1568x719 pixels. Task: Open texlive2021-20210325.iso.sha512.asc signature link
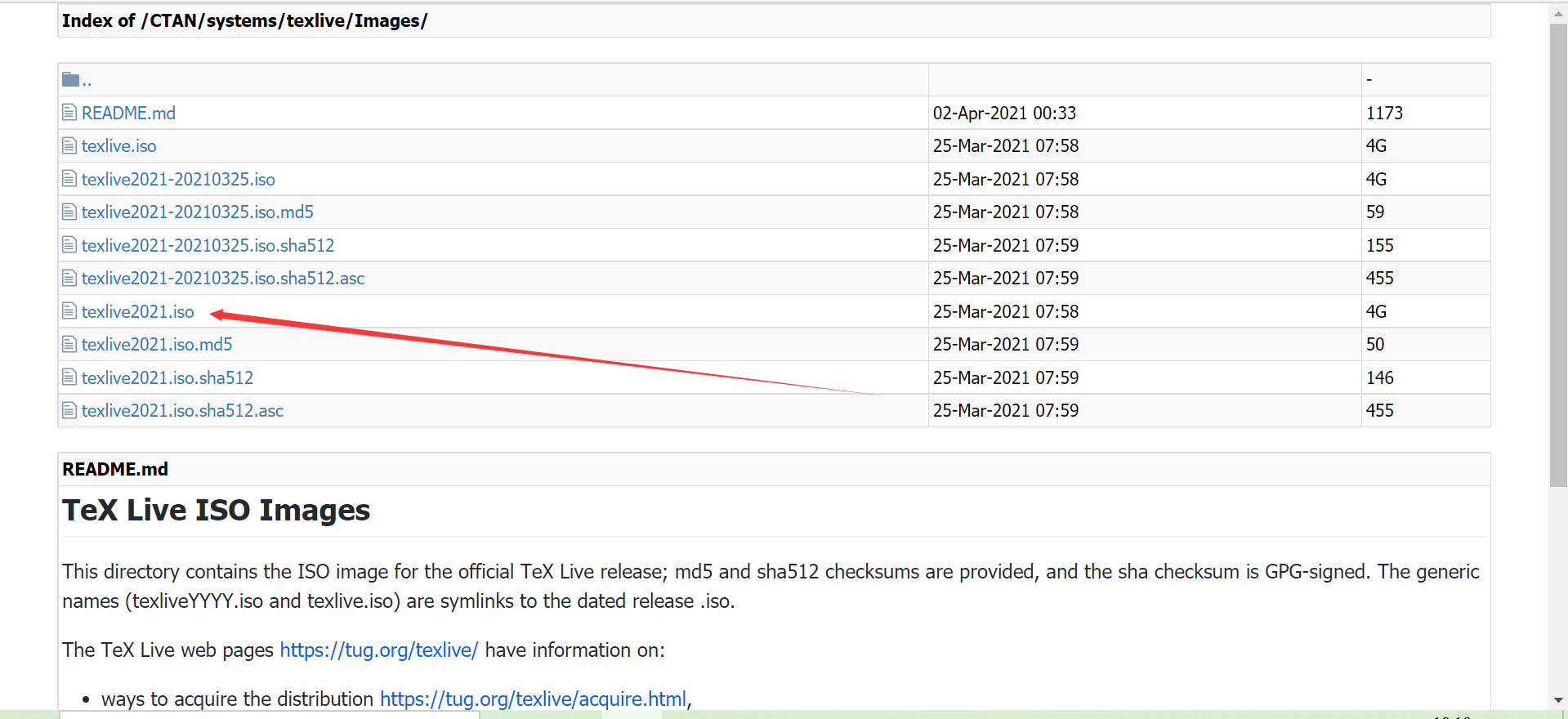[223, 278]
